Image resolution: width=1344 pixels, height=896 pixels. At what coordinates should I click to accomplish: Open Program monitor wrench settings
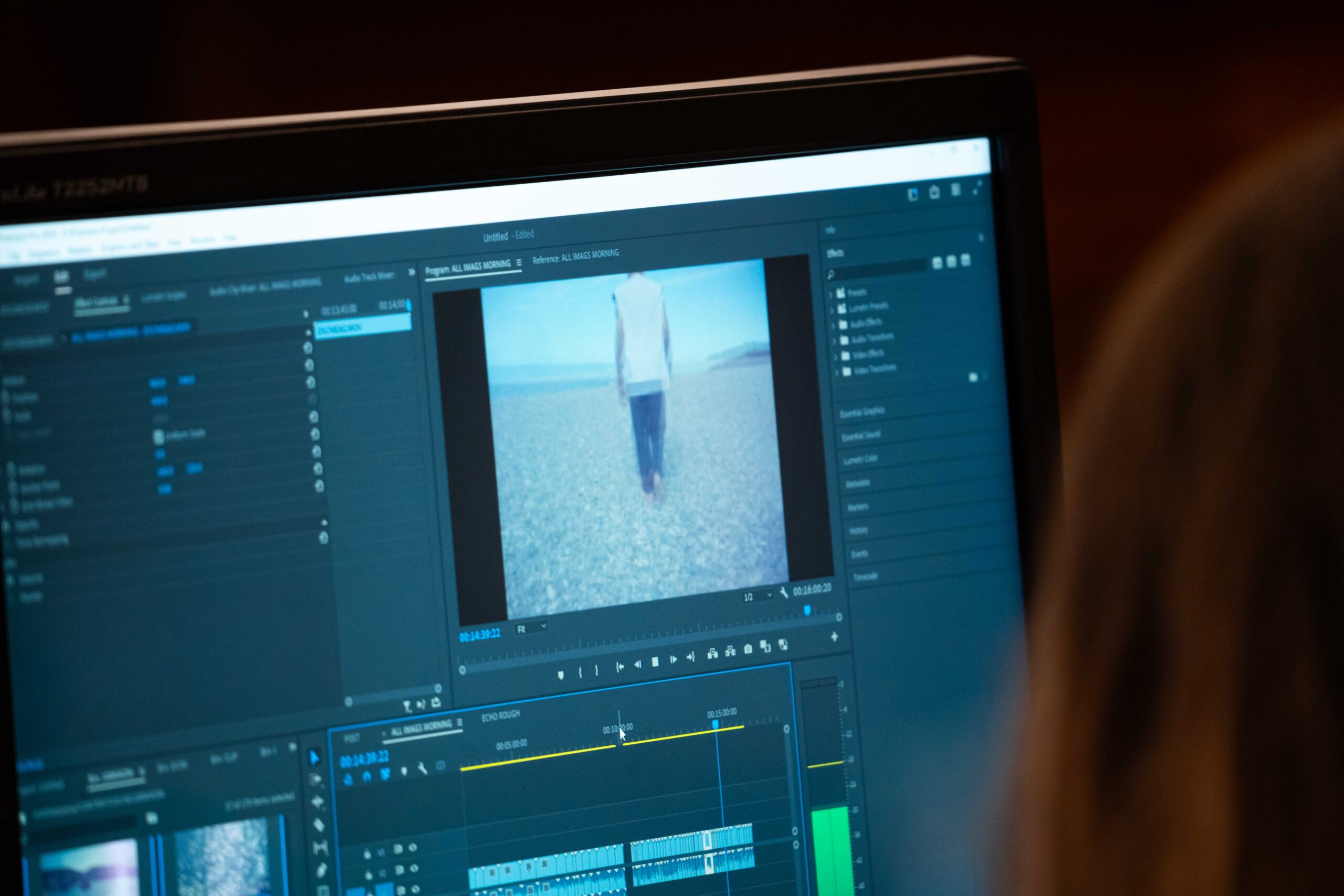(x=783, y=593)
